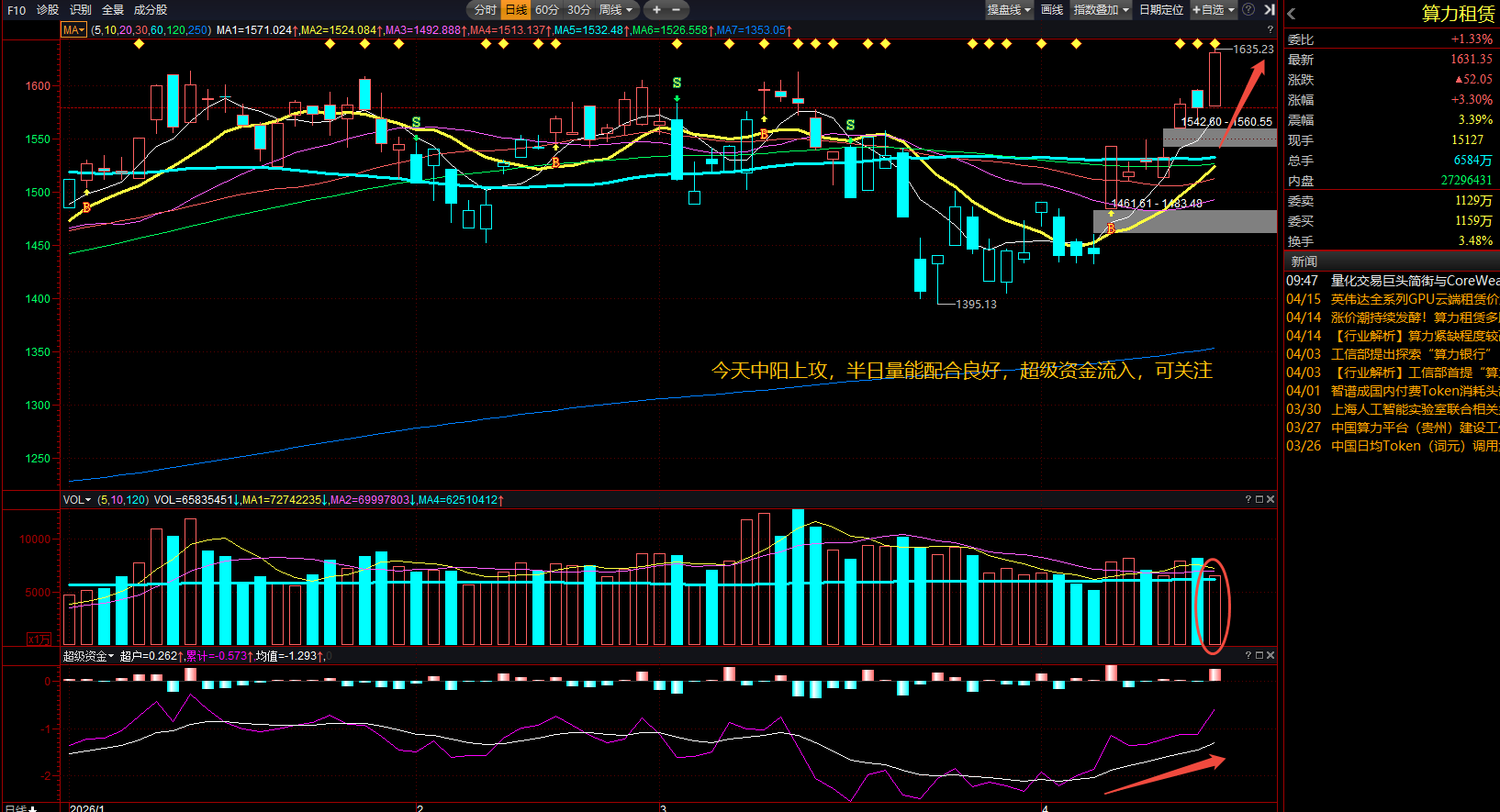Viewport: 1500px width, 812px height.
Task: Open the 操盘线 dropdown
Action: pos(1009,10)
